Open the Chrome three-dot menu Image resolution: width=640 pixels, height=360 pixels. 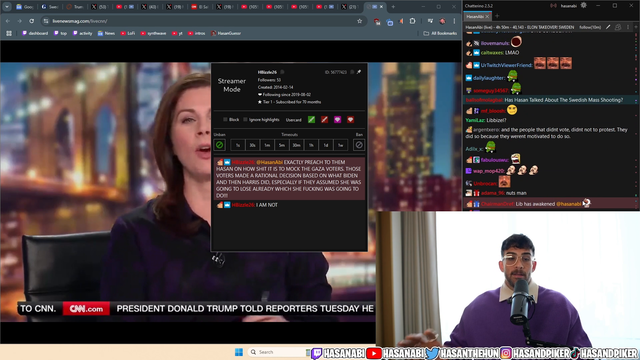454,21
